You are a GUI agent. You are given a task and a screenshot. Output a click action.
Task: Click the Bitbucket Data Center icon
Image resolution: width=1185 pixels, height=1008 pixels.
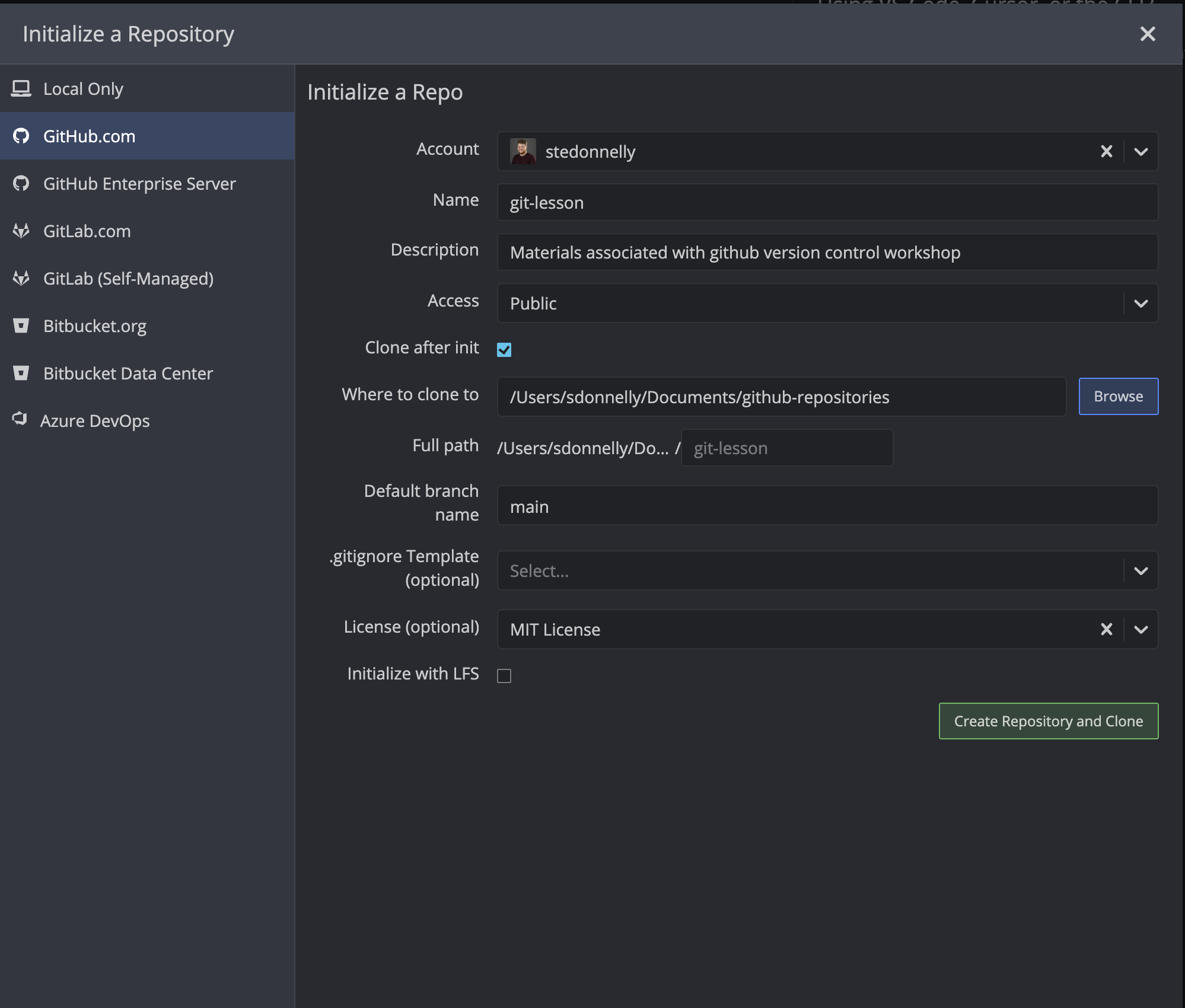pyautogui.click(x=21, y=374)
